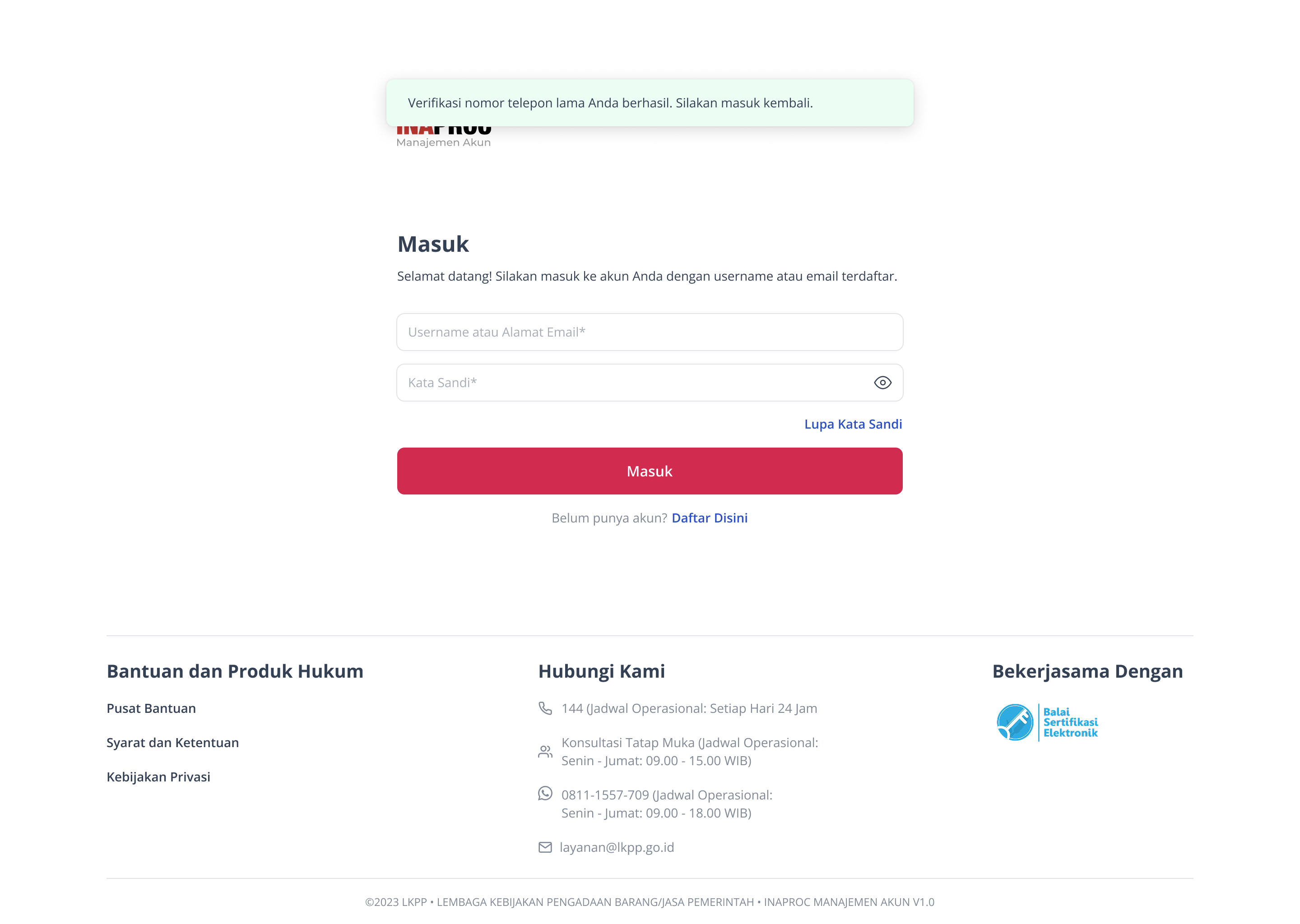Click the Balai Sertifikasi Elektronik logo
Viewport: 1300px width, 924px height.
(1047, 722)
